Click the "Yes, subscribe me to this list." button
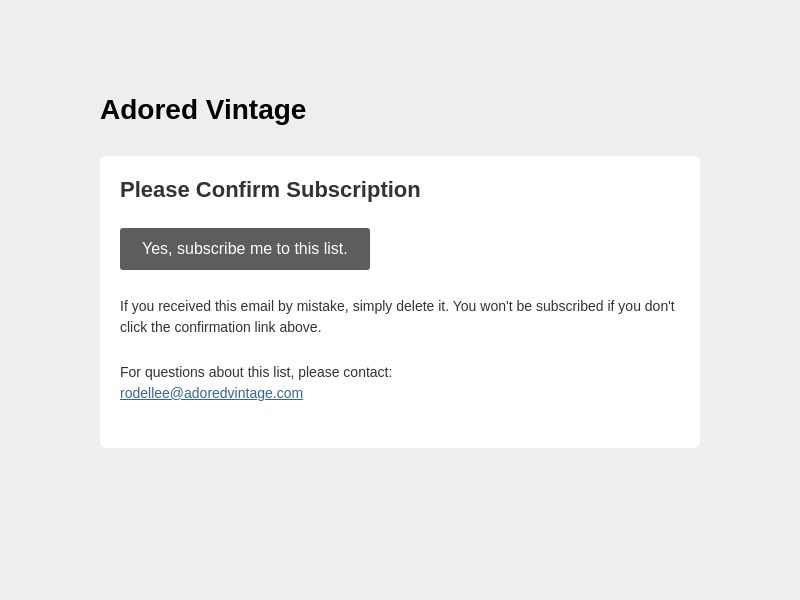800x600 pixels. pos(245,249)
